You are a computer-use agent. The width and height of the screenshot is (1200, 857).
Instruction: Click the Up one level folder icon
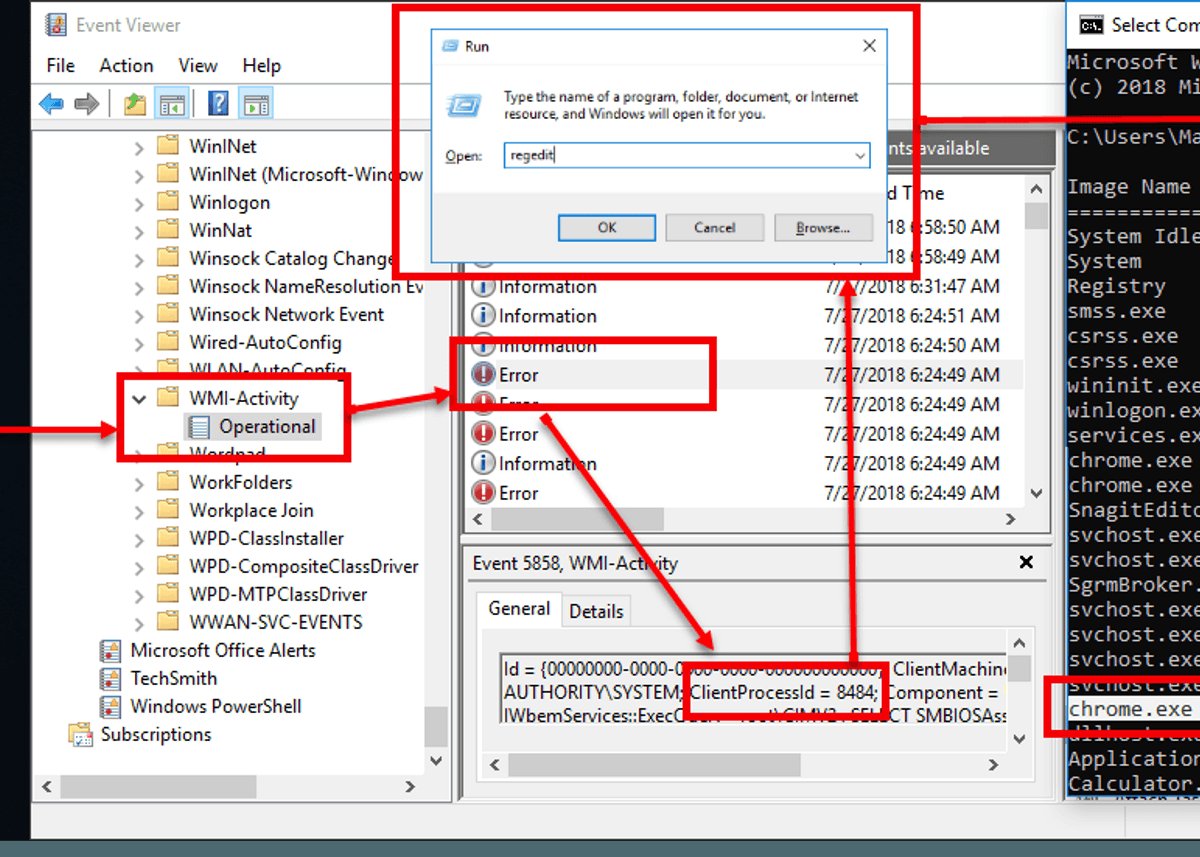point(134,103)
